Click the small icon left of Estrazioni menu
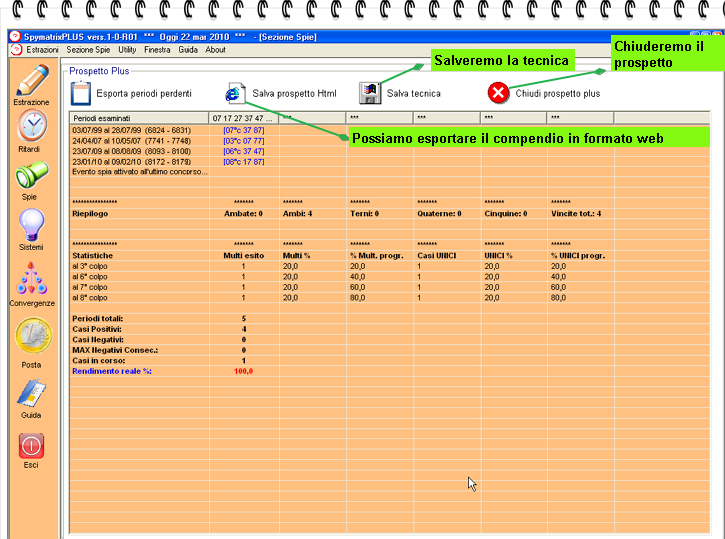Screen dimensions: 725x539 tap(16, 49)
